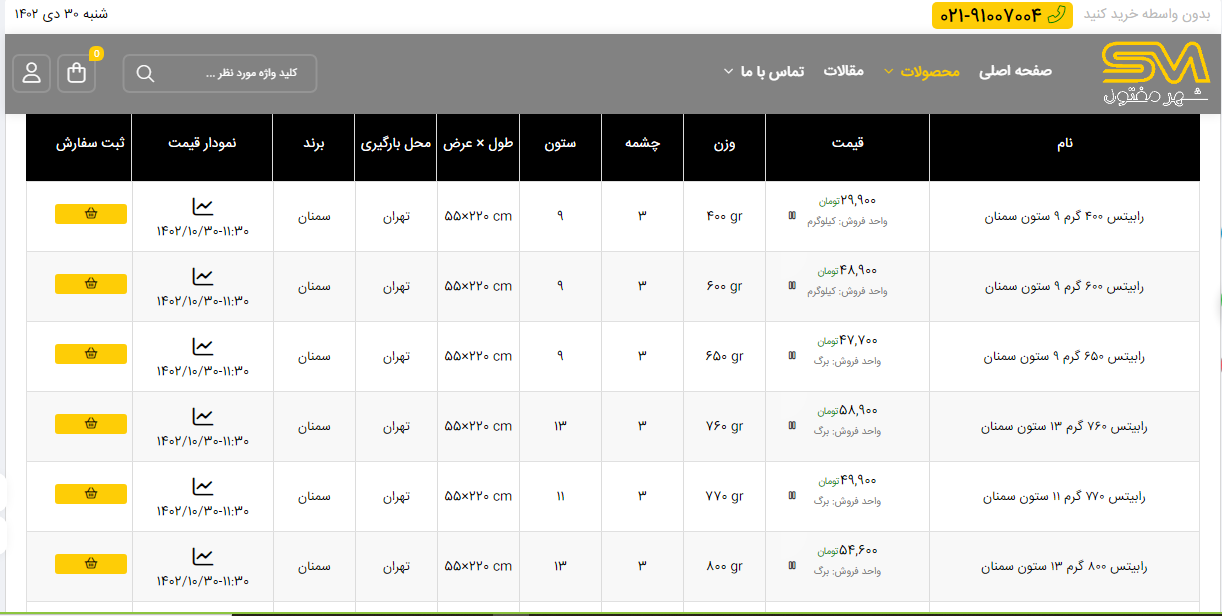Image resolution: width=1222 pixels, height=616 pixels.
Task: Click the شهر مفتول site logo
Action: pyautogui.click(x=1155, y=75)
